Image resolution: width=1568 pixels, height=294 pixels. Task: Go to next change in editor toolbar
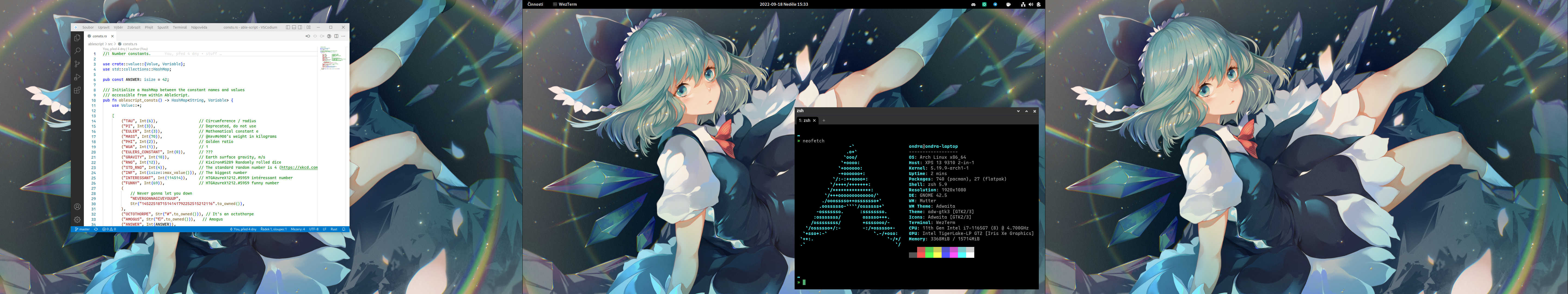pyautogui.click(x=322, y=36)
